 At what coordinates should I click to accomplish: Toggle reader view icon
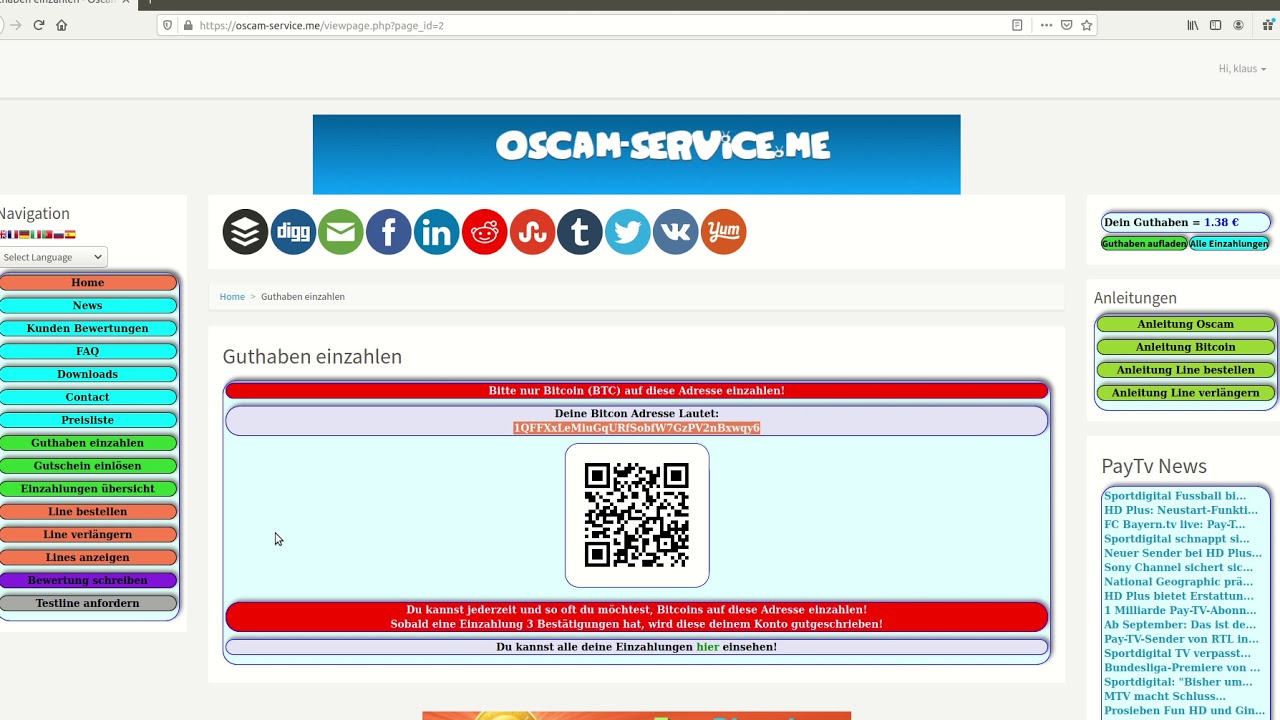(x=1017, y=25)
